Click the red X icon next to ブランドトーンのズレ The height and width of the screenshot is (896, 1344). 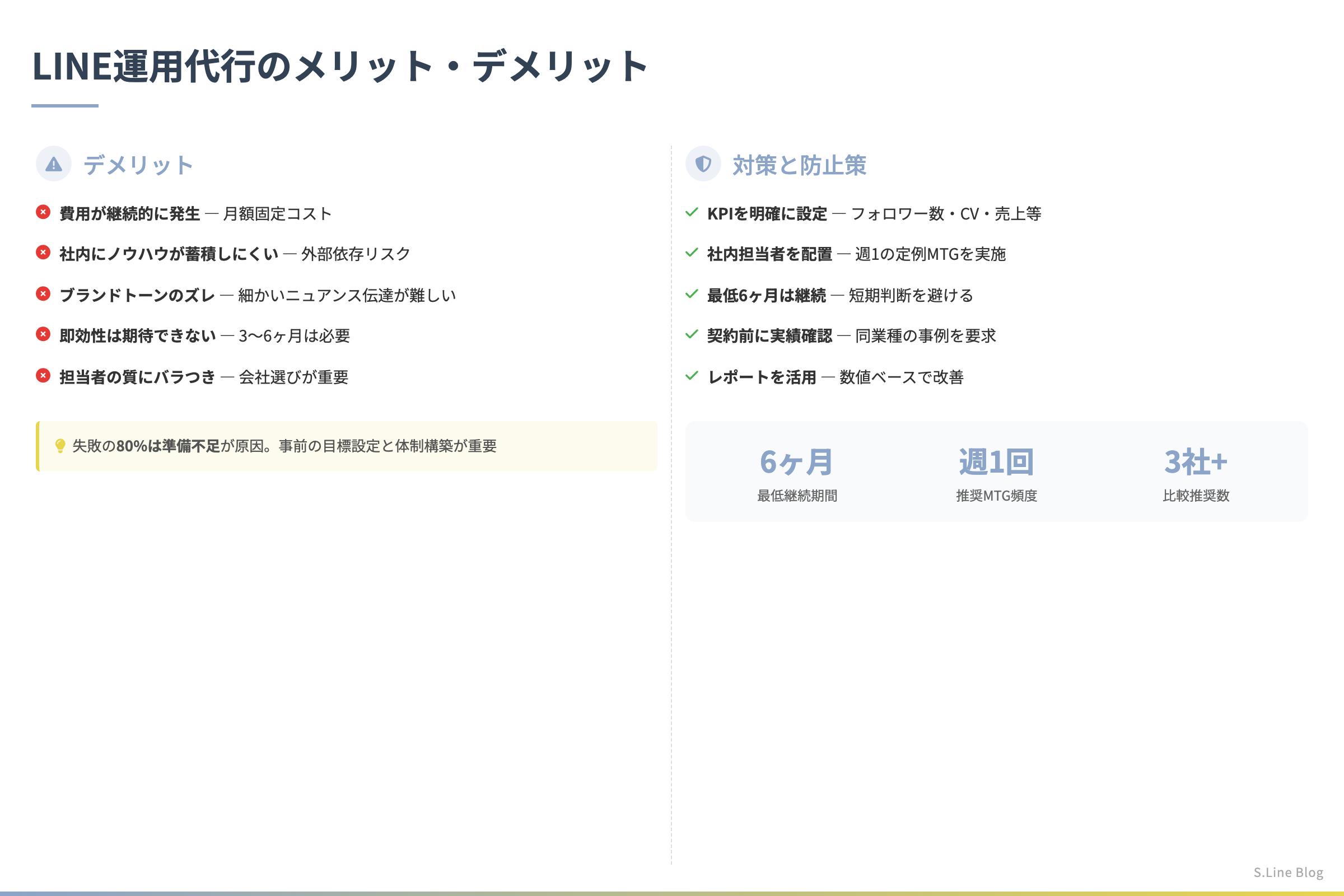click(x=43, y=293)
